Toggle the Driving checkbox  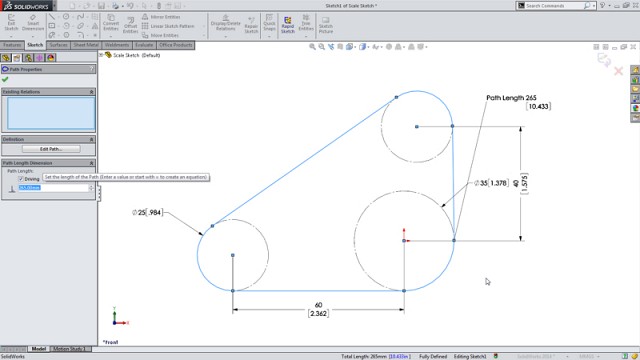[21, 179]
